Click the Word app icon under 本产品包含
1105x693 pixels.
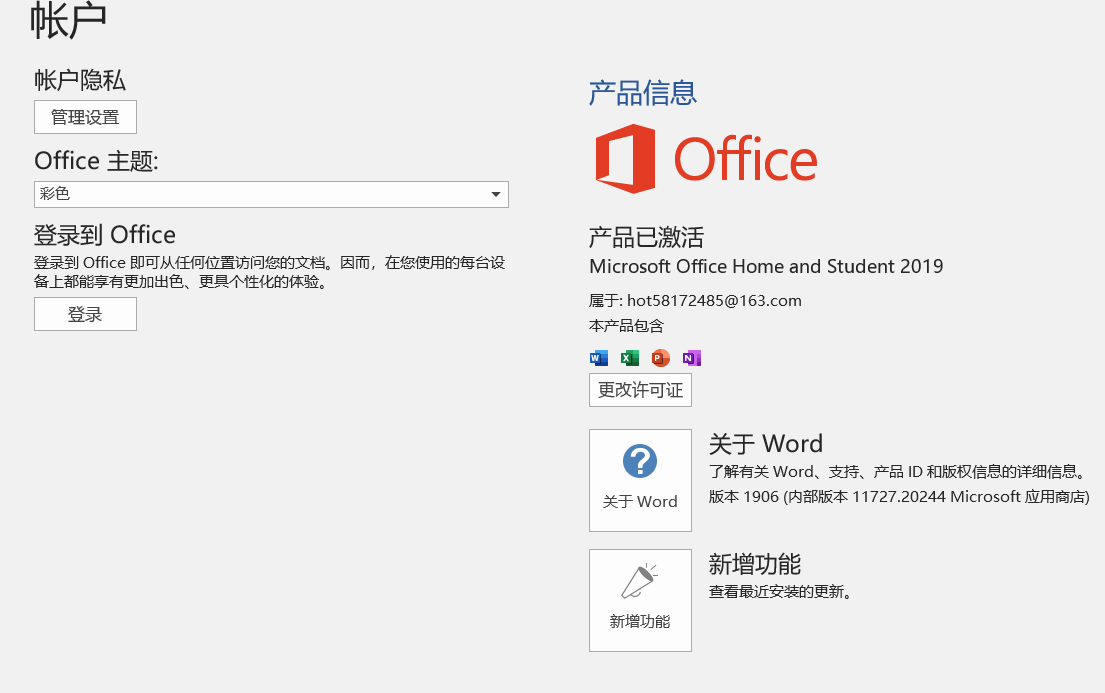click(x=599, y=358)
